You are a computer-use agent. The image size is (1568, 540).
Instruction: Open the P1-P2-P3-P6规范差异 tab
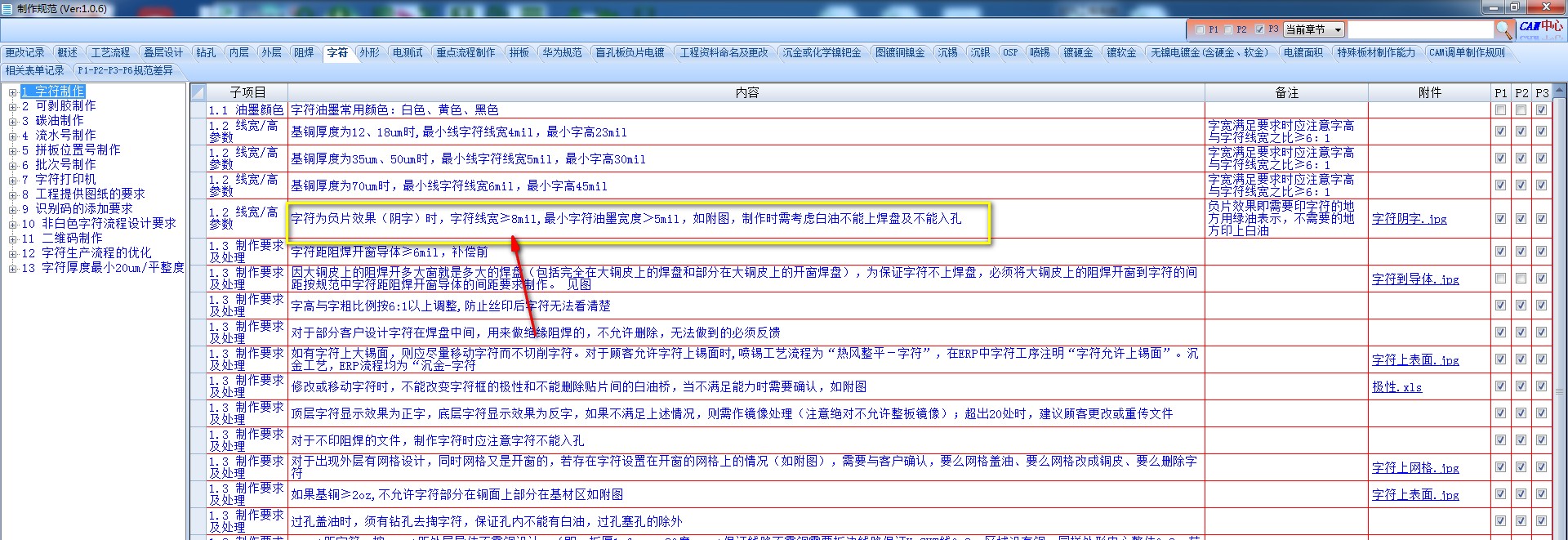tap(125, 70)
